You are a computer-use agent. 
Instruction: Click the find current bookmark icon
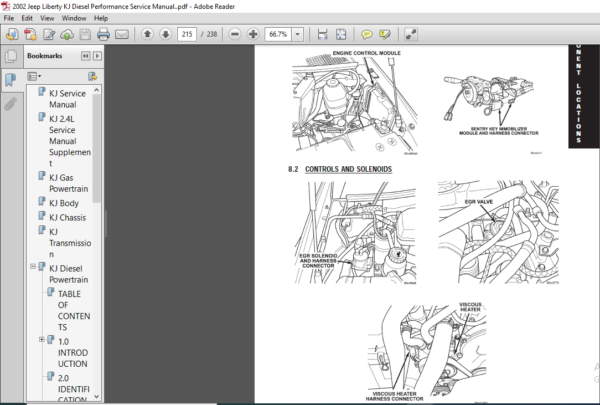click(x=92, y=76)
